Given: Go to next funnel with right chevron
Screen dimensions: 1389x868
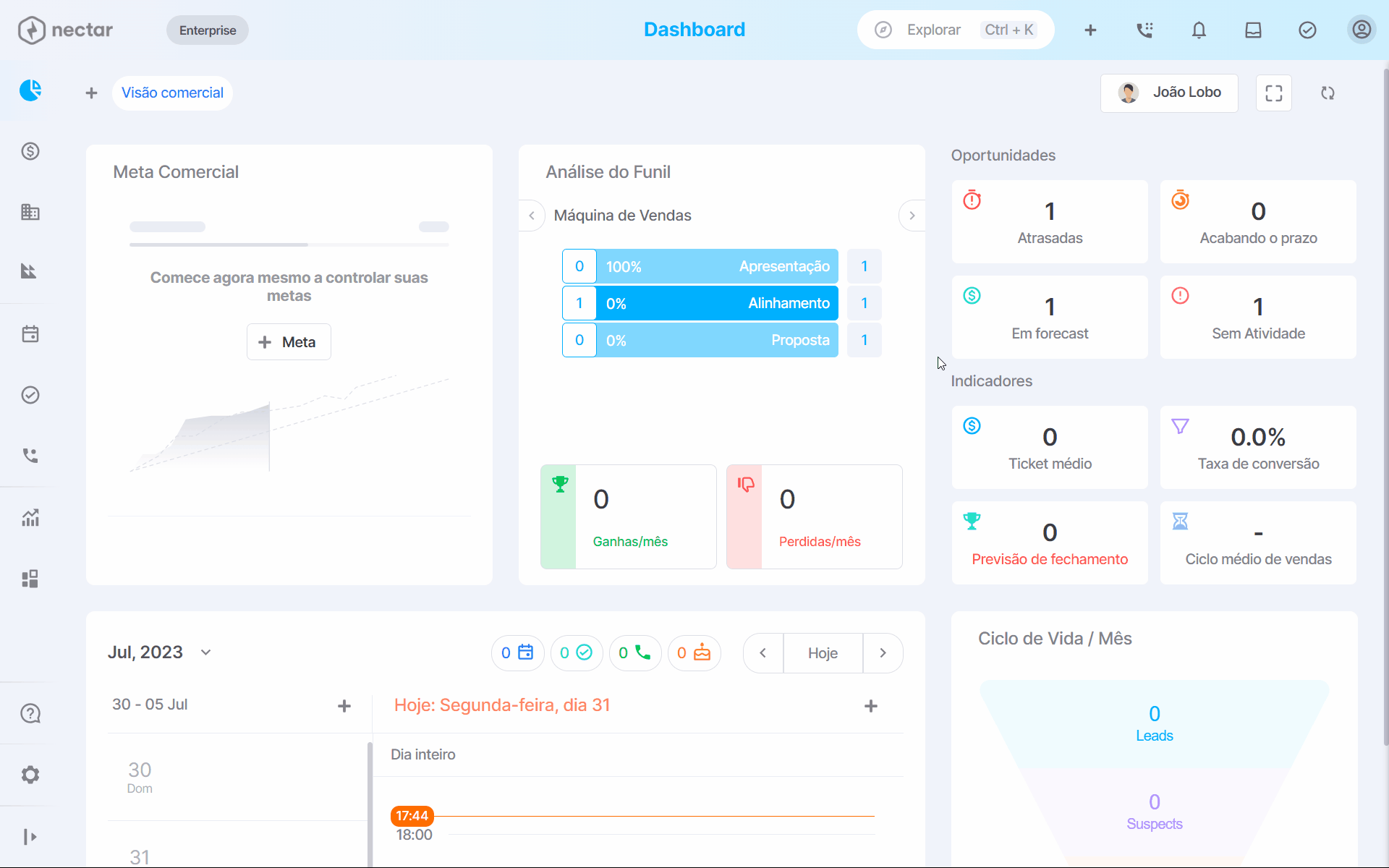Looking at the screenshot, I should pos(912,216).
